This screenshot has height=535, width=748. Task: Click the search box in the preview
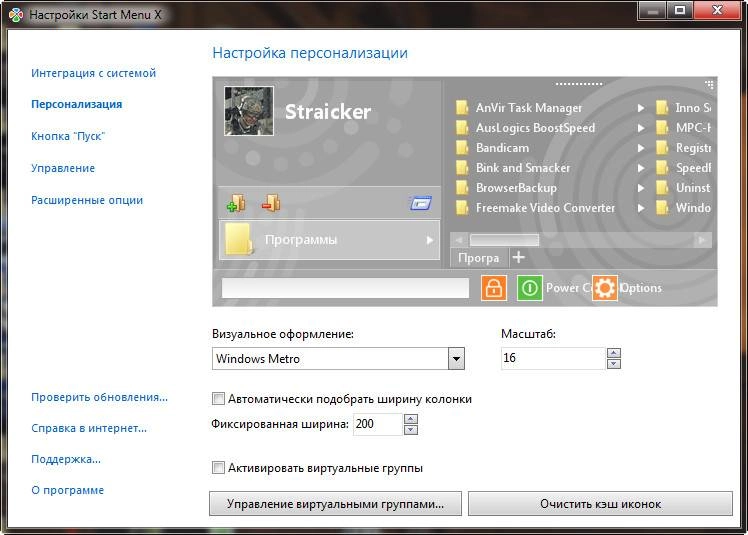pyautogui.click(x=345, y=288)
